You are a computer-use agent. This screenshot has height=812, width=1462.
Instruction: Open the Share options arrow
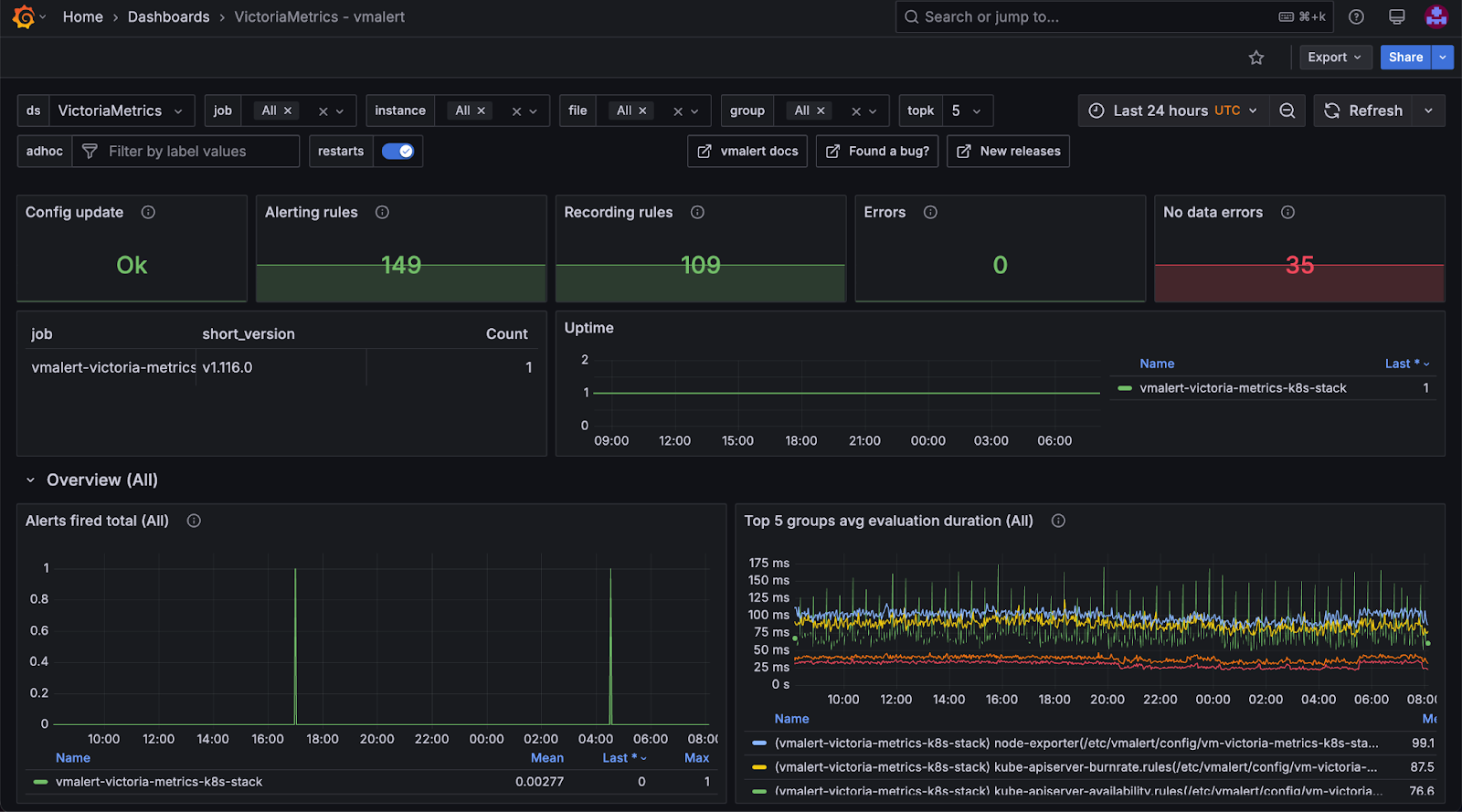(x=1443, y=58)
